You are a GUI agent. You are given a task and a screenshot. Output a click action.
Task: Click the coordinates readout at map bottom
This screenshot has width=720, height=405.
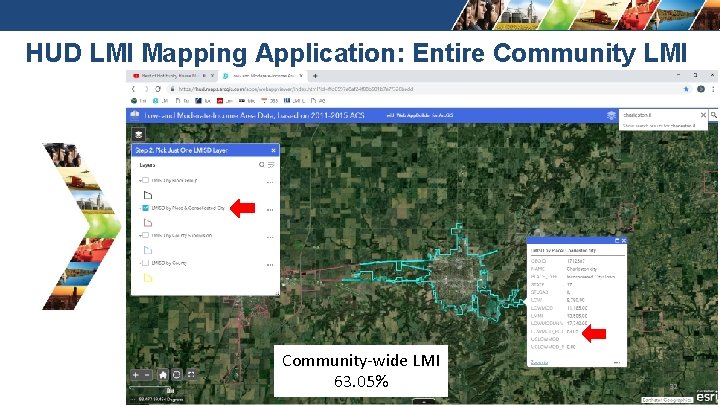tap(160, 399)
